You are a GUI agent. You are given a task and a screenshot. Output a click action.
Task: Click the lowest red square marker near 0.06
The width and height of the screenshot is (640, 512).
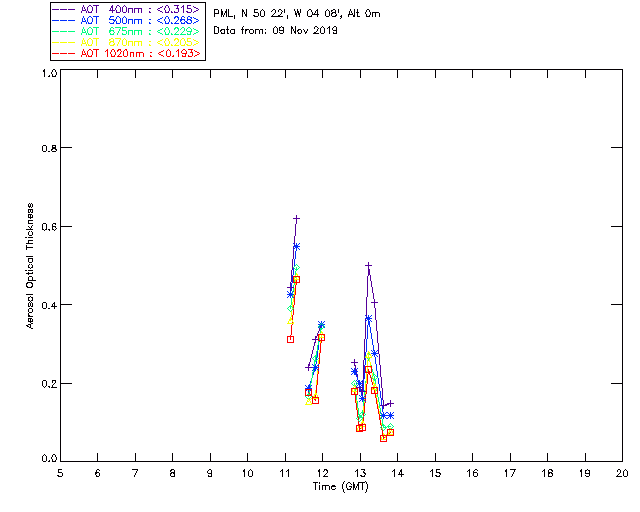(x=383, y=439)
